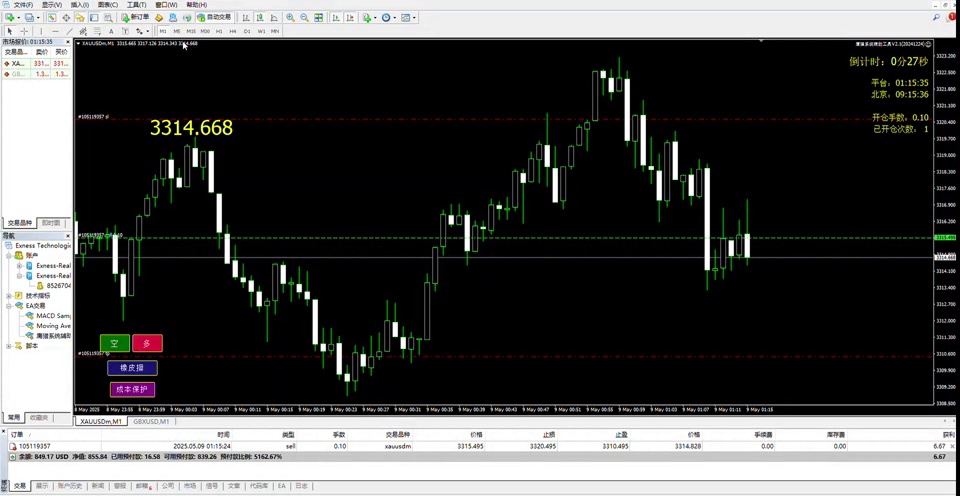The width and height of the screenshot is (960, 496).
Task: Toggle the Terminal window icon
Action: click(94, 18)
